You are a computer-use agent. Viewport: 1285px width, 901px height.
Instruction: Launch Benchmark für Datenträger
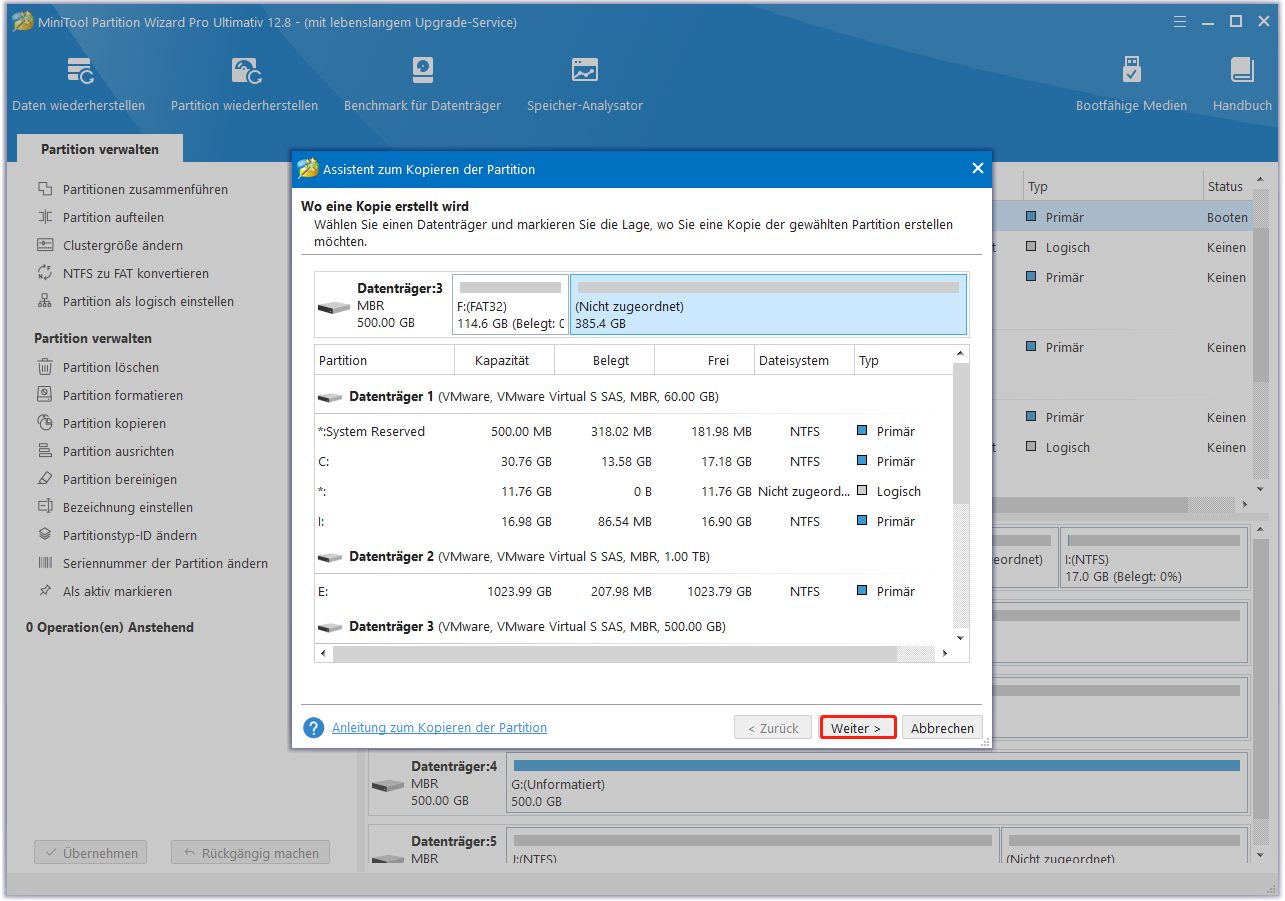coord(422,84)
